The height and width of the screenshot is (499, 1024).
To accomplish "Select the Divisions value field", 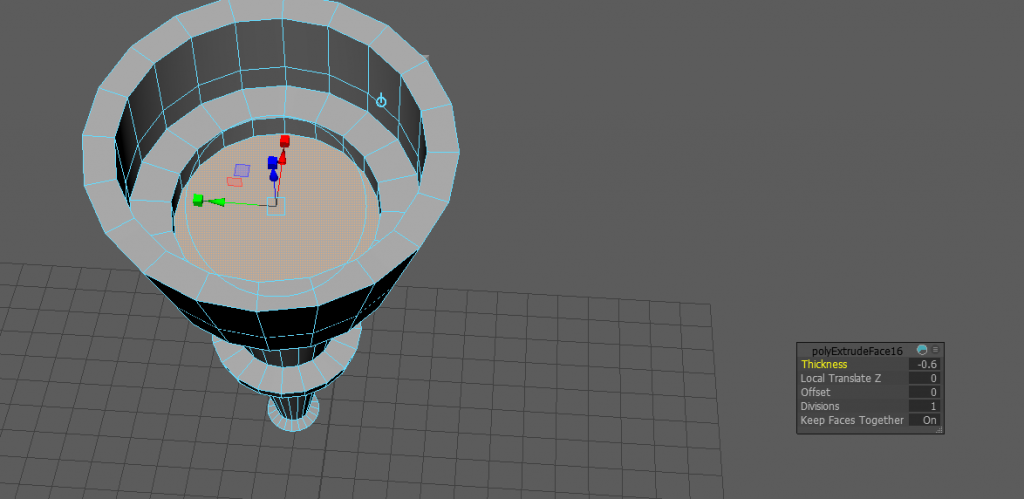I will (924, 406).
